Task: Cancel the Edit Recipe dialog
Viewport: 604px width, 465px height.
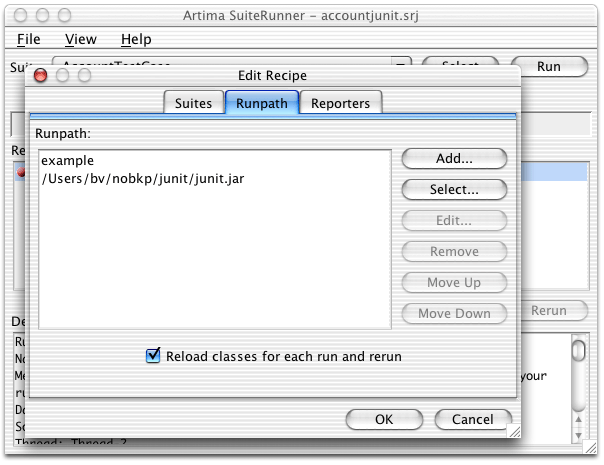Action: coord(473,419)
